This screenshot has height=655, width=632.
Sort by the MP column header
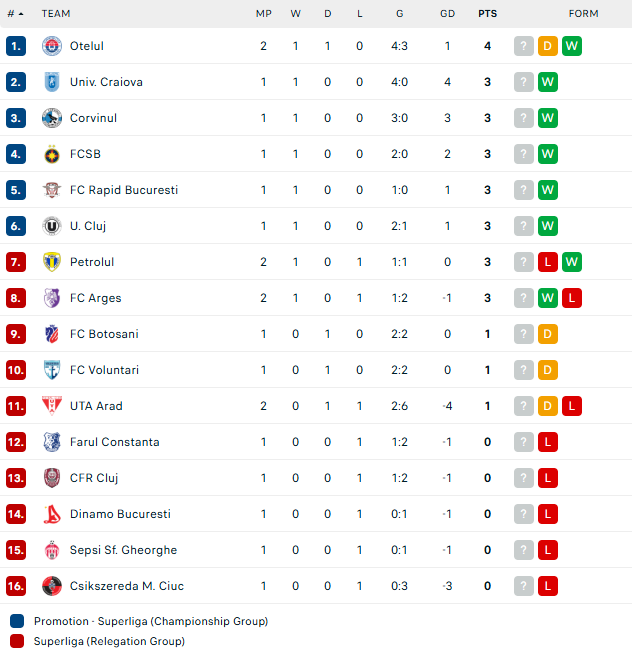(264, 14)
